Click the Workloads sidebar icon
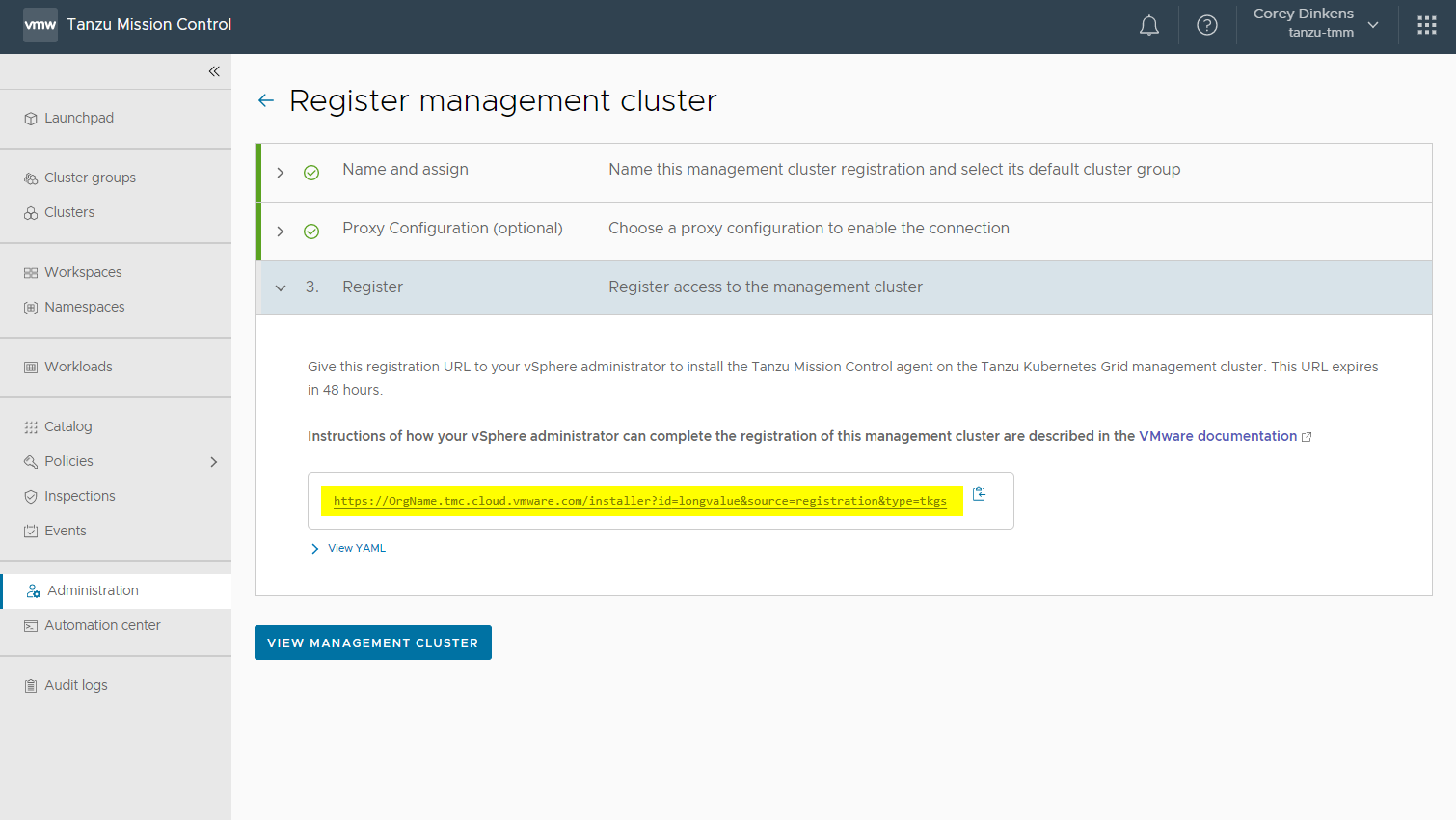The height and width of the screenshot is (820, 1456). (x=31, y=368)
